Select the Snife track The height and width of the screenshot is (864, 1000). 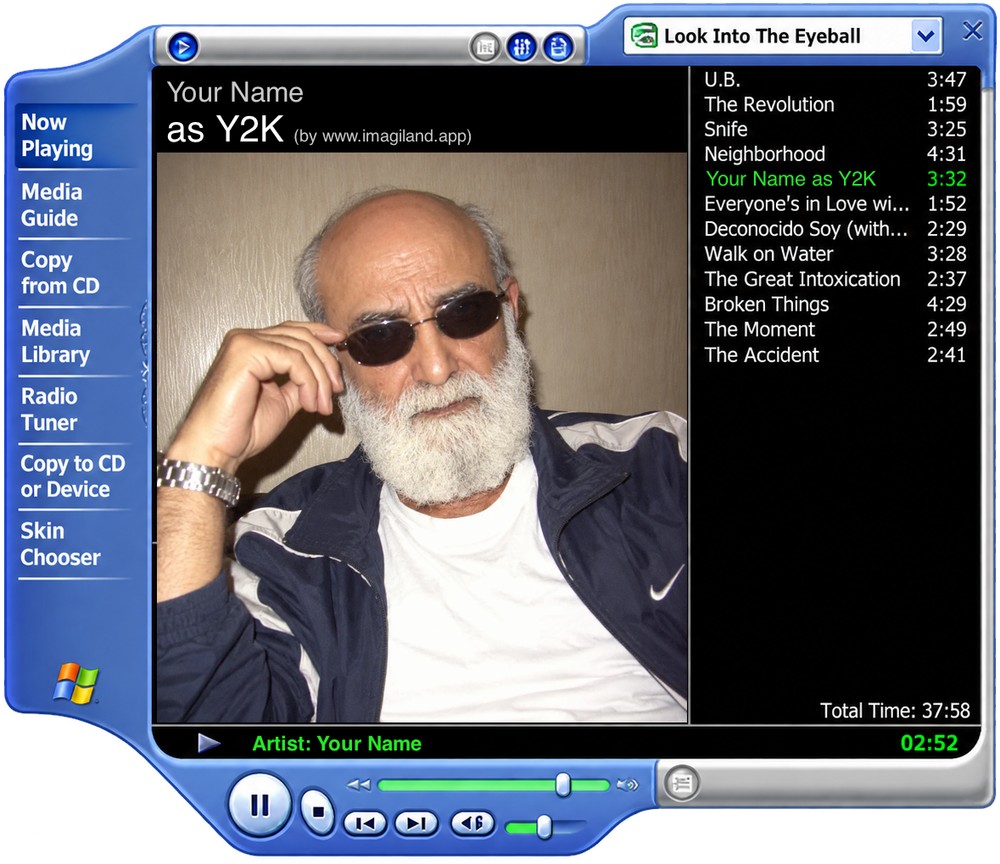(835, 129)
